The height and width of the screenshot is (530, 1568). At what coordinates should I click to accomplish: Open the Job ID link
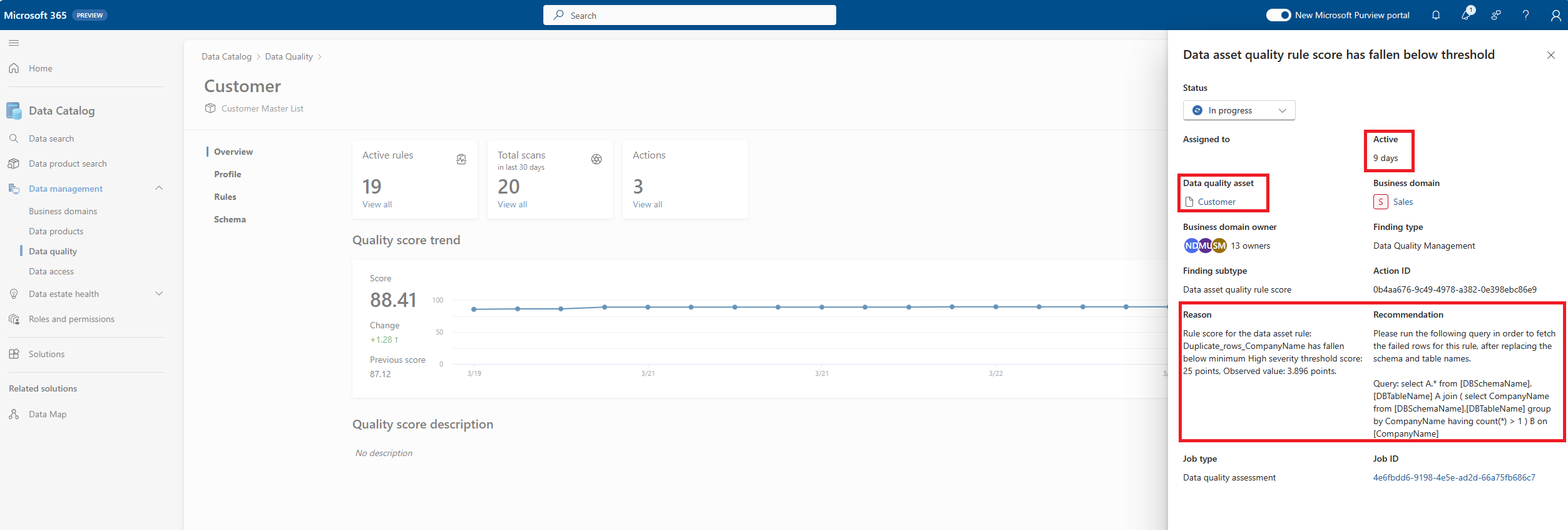point(1454,477)
